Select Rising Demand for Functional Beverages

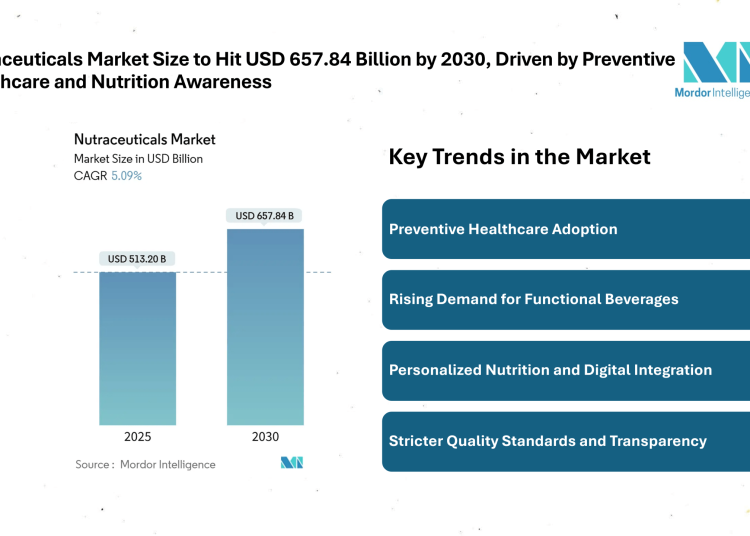click(566, 299)
